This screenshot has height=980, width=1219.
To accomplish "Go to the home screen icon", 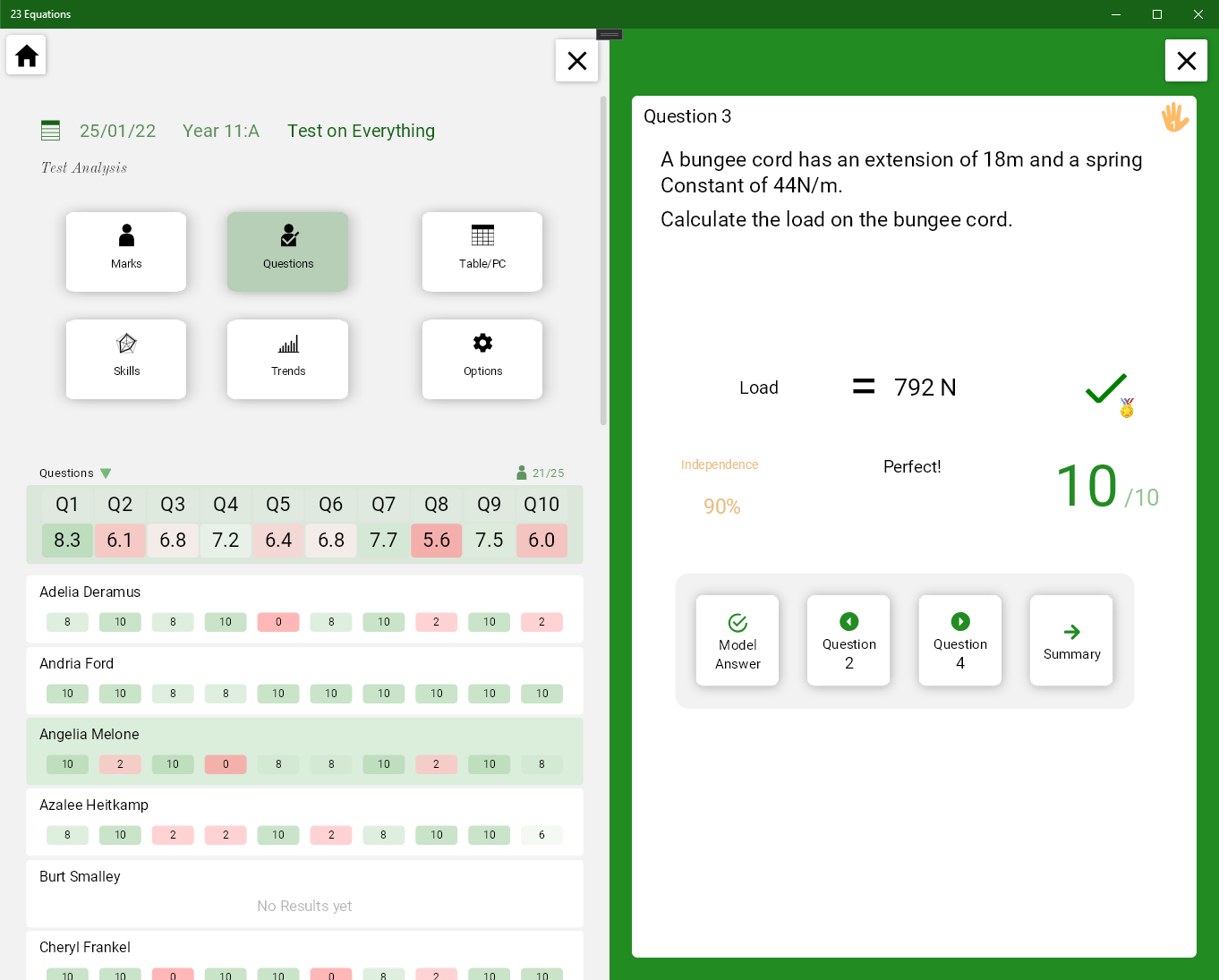I will 27,55.
